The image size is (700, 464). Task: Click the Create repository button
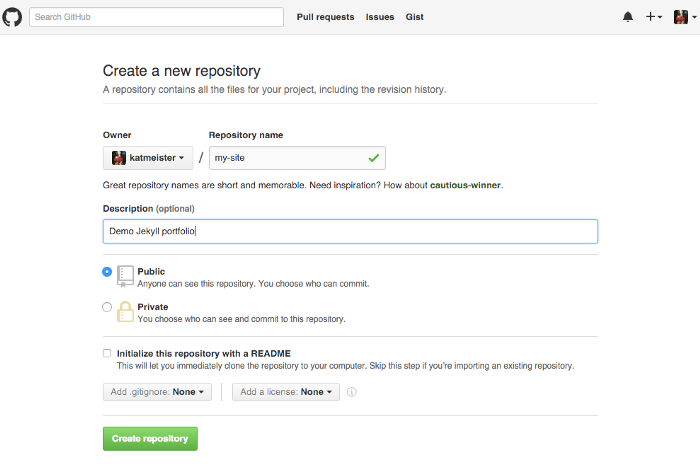point(150,439)
